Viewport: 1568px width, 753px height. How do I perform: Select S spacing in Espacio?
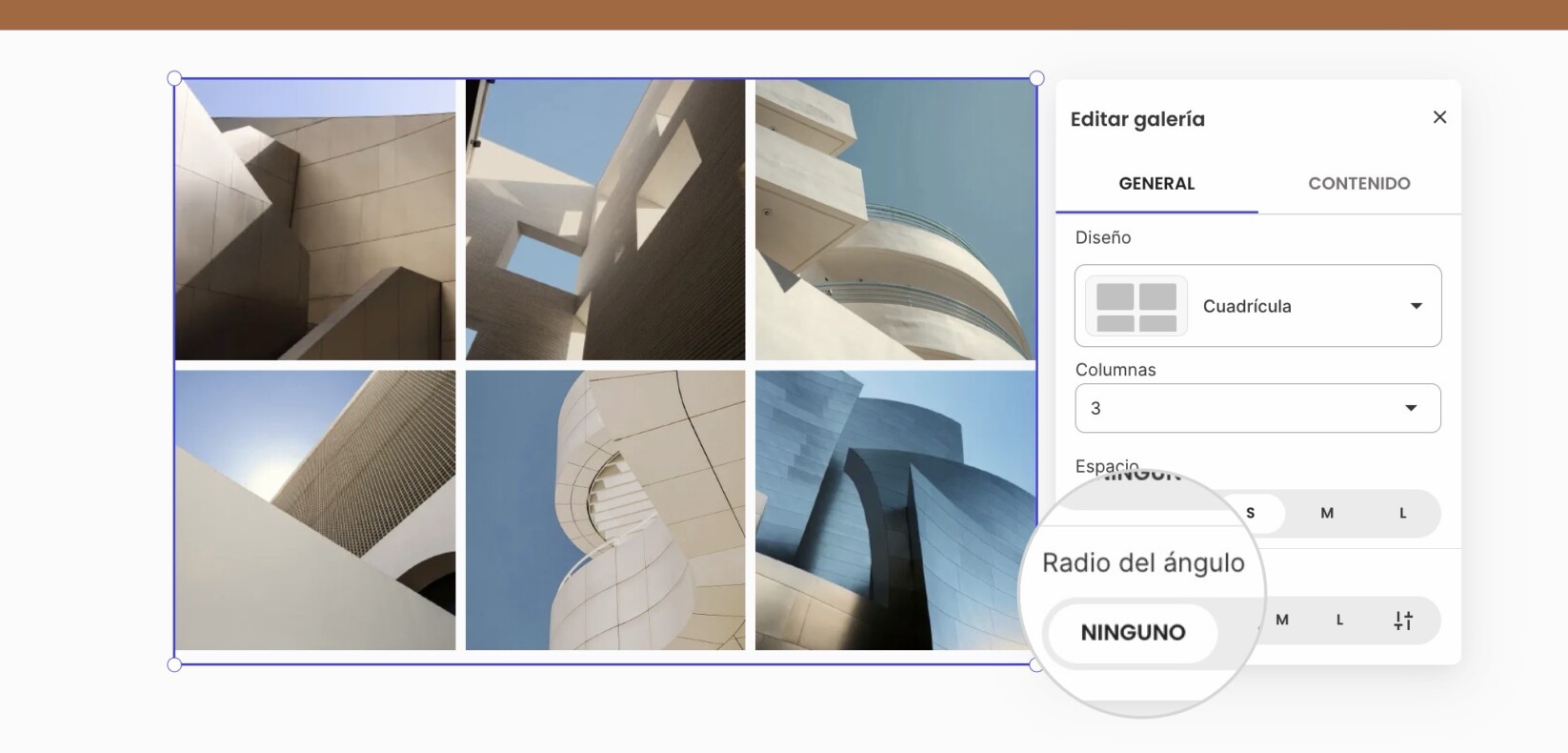(x=1251, y=513)
